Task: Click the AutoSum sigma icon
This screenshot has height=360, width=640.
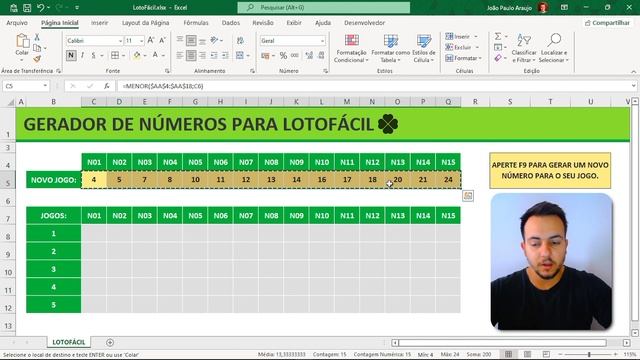Action: click(498, 37)
